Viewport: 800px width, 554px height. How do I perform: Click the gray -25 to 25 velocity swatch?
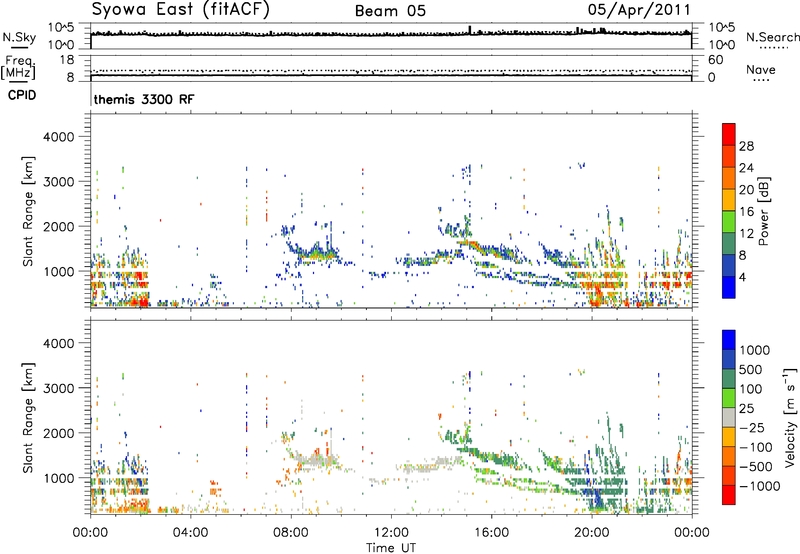pos(729,417)
